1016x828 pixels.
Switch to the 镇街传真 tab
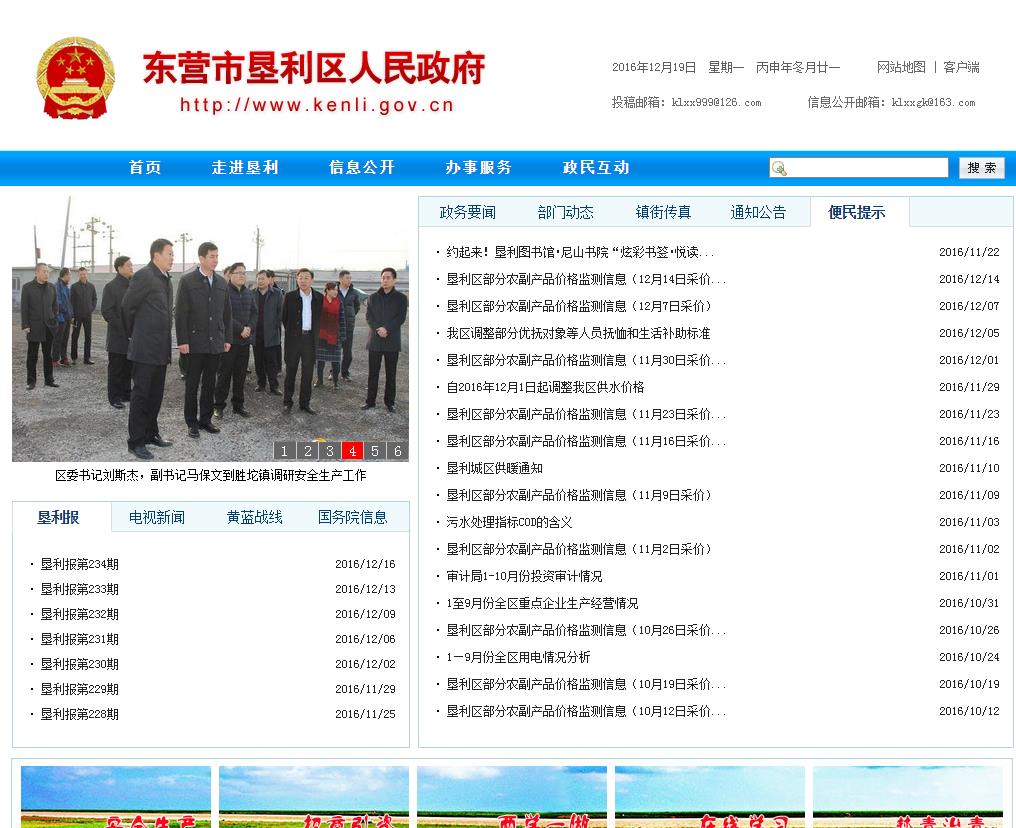pyautogui.click(x=663, y=213)
